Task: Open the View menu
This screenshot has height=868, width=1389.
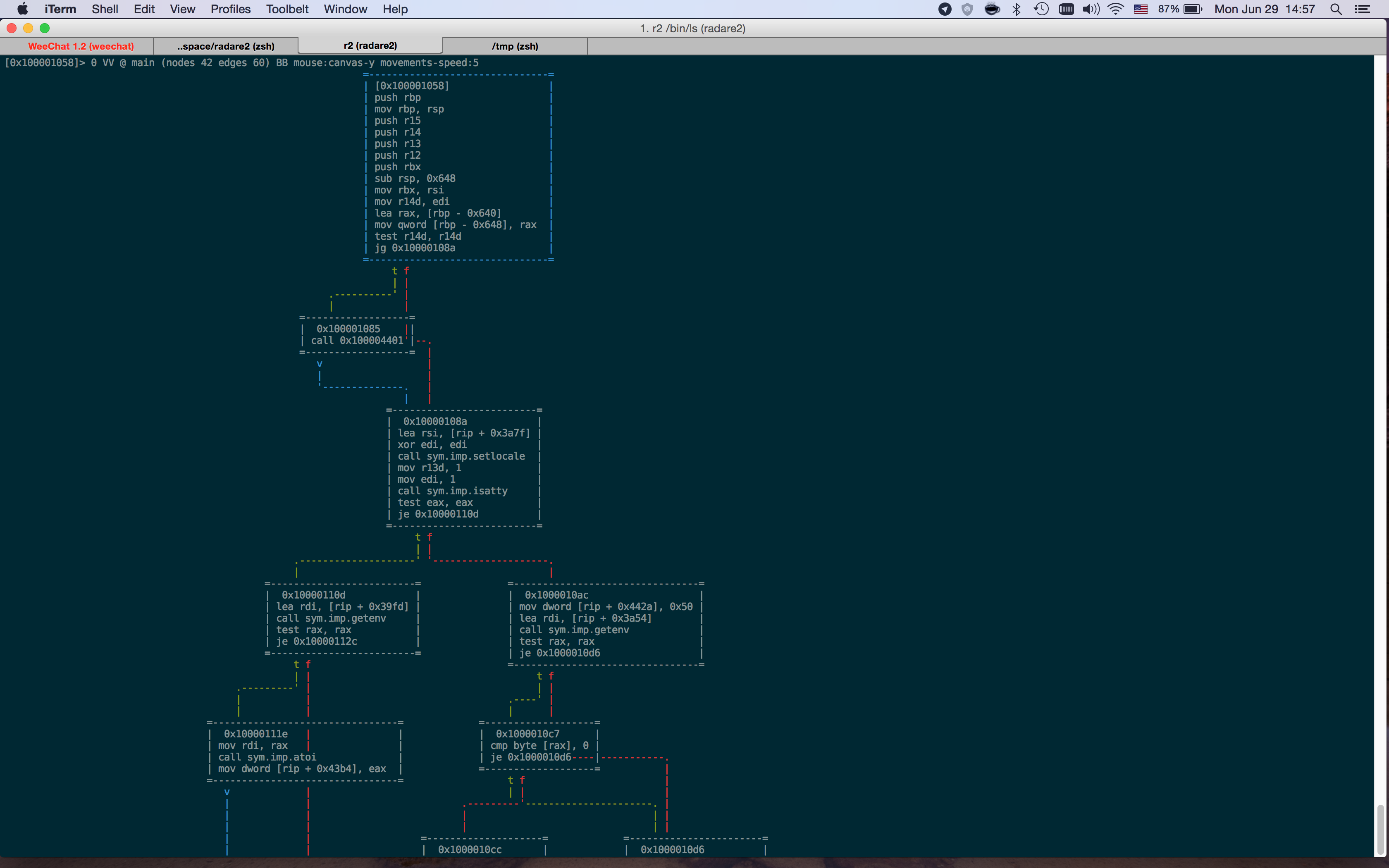Action: (x=183, y=9)
